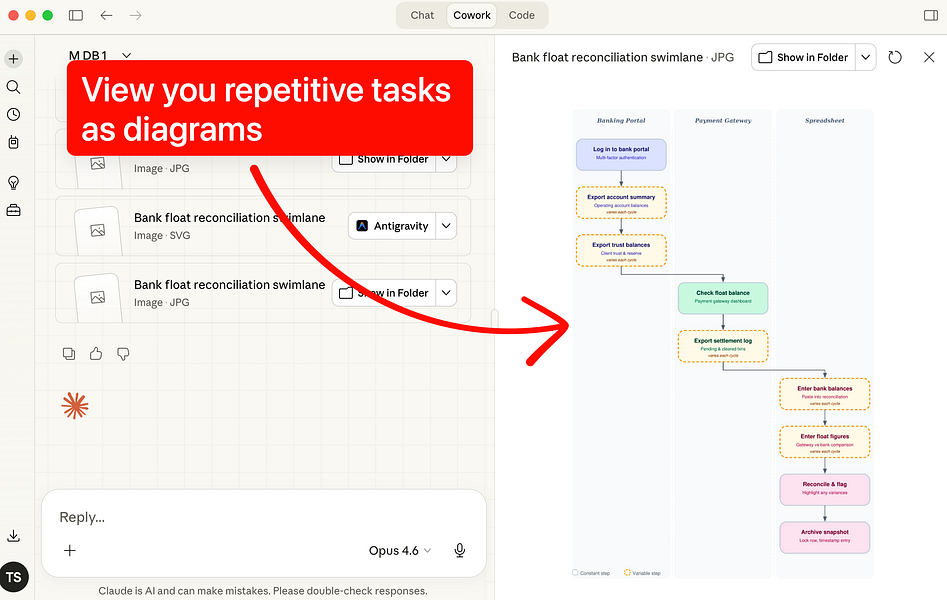Screen dimensions: 947x600
Task: Give the response a thumbs down
Action: (123, 354)
